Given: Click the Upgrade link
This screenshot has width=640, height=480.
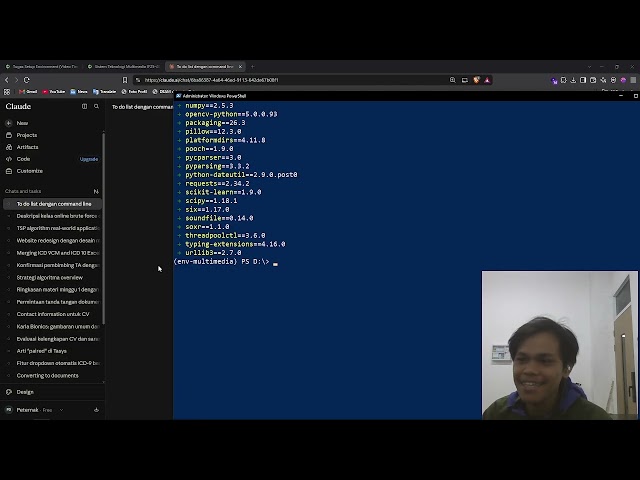Looking at the screenshot, I should [89, 159].
